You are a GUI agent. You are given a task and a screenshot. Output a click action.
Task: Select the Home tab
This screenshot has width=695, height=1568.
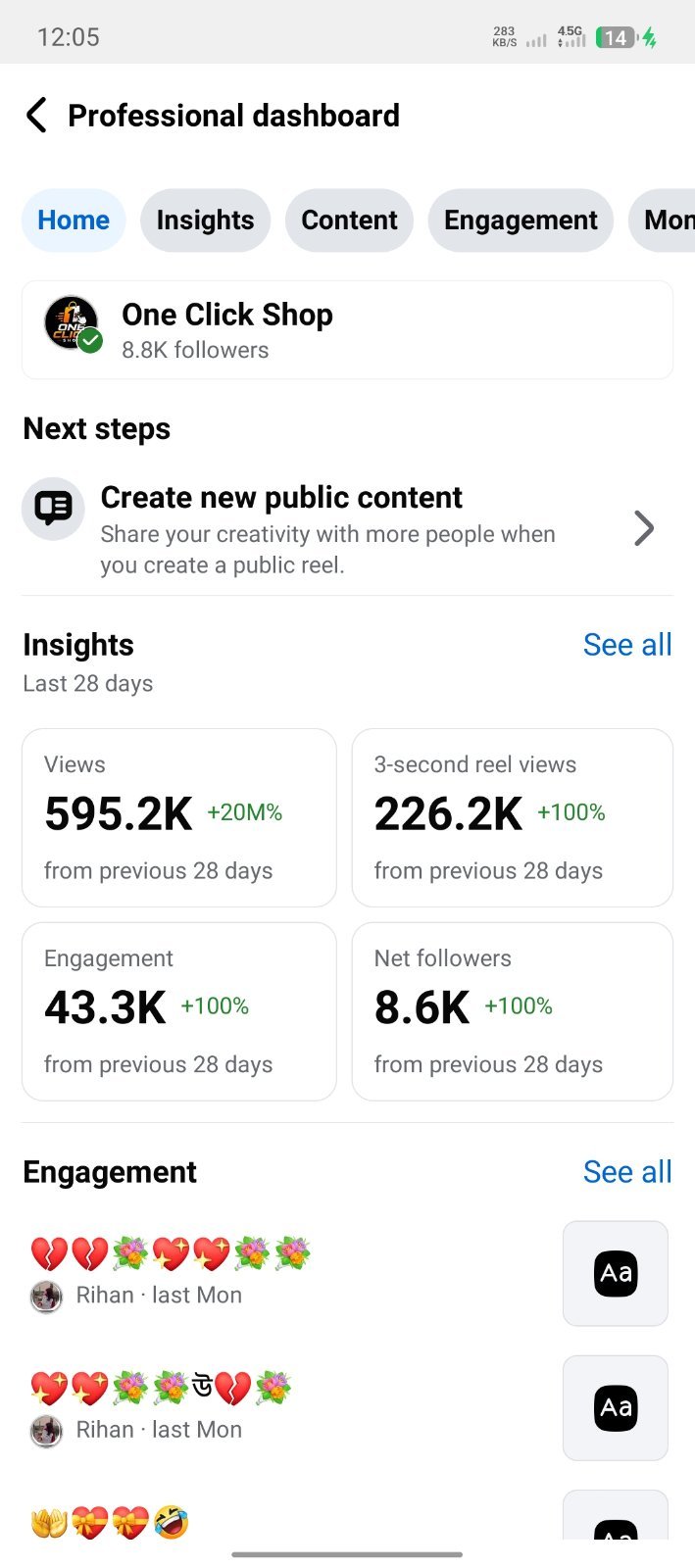point(74,220)
